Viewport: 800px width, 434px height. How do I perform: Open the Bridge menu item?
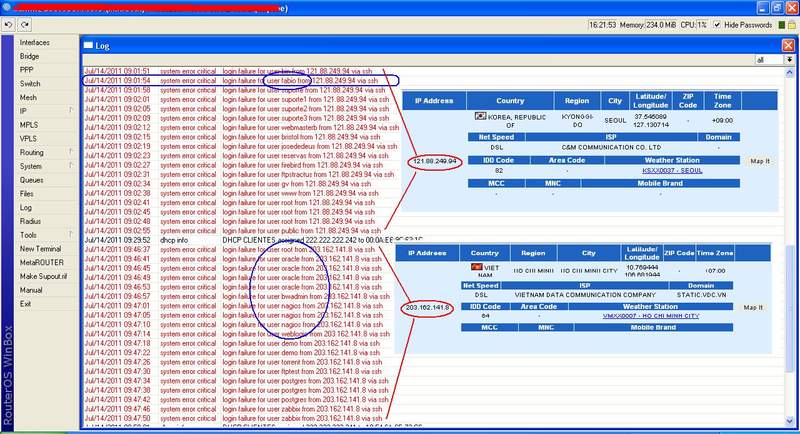tap(29, 56)
